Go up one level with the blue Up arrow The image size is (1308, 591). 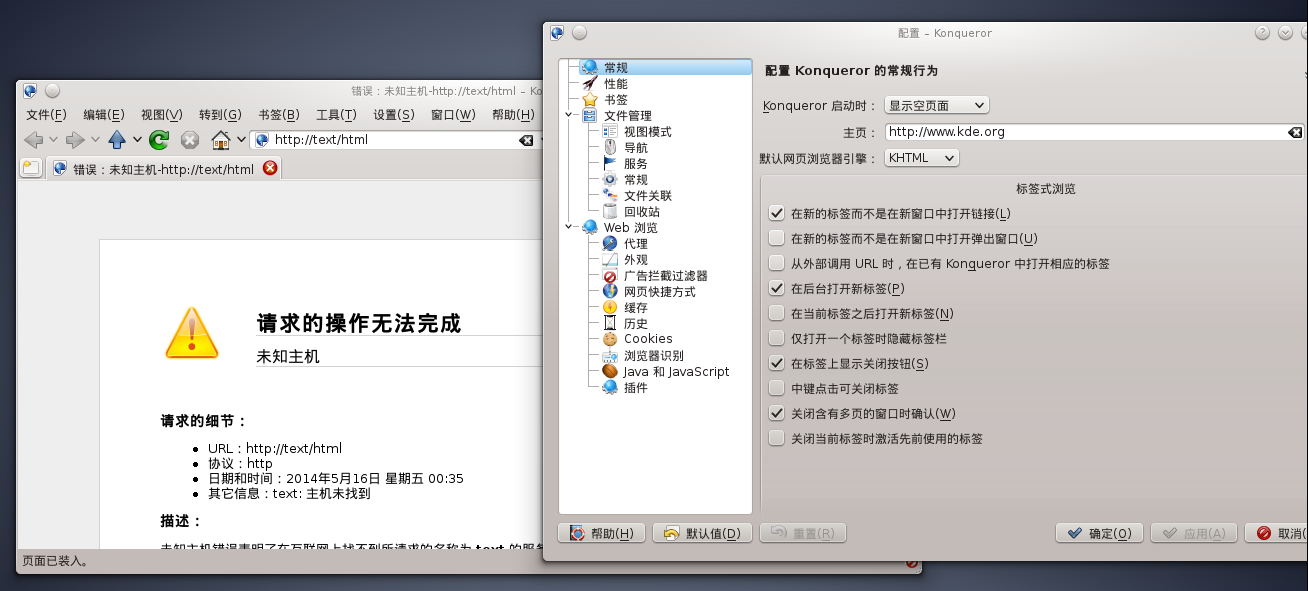coord(117,140)
